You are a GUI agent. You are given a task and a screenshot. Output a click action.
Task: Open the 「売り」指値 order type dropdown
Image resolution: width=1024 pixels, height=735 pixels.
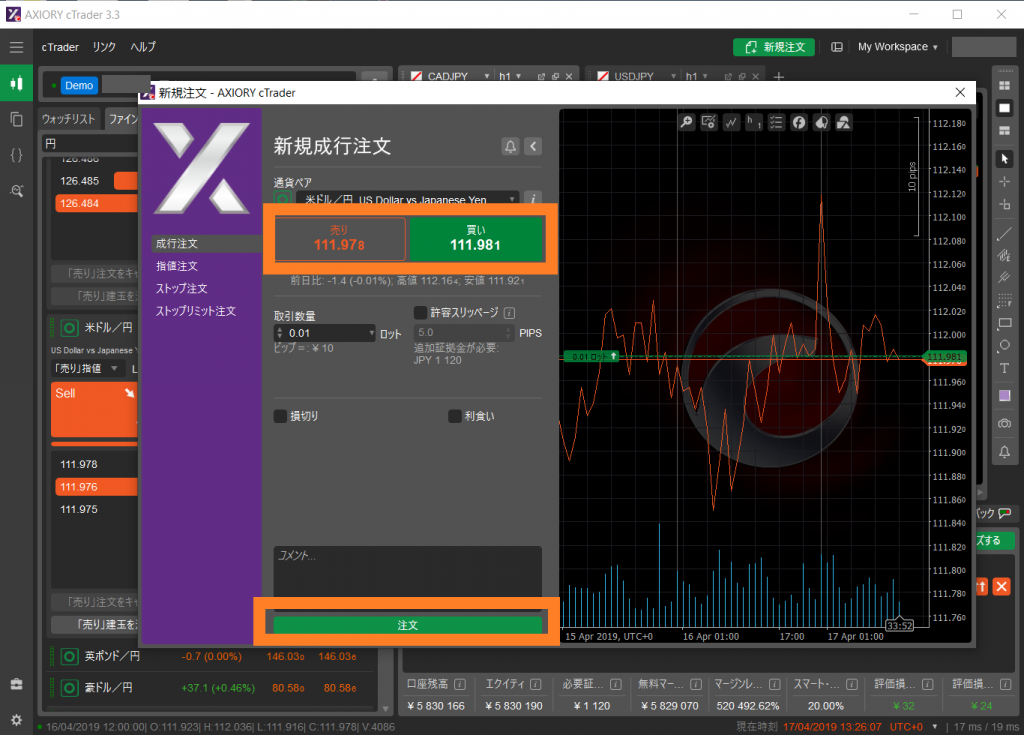coord(86,368)
